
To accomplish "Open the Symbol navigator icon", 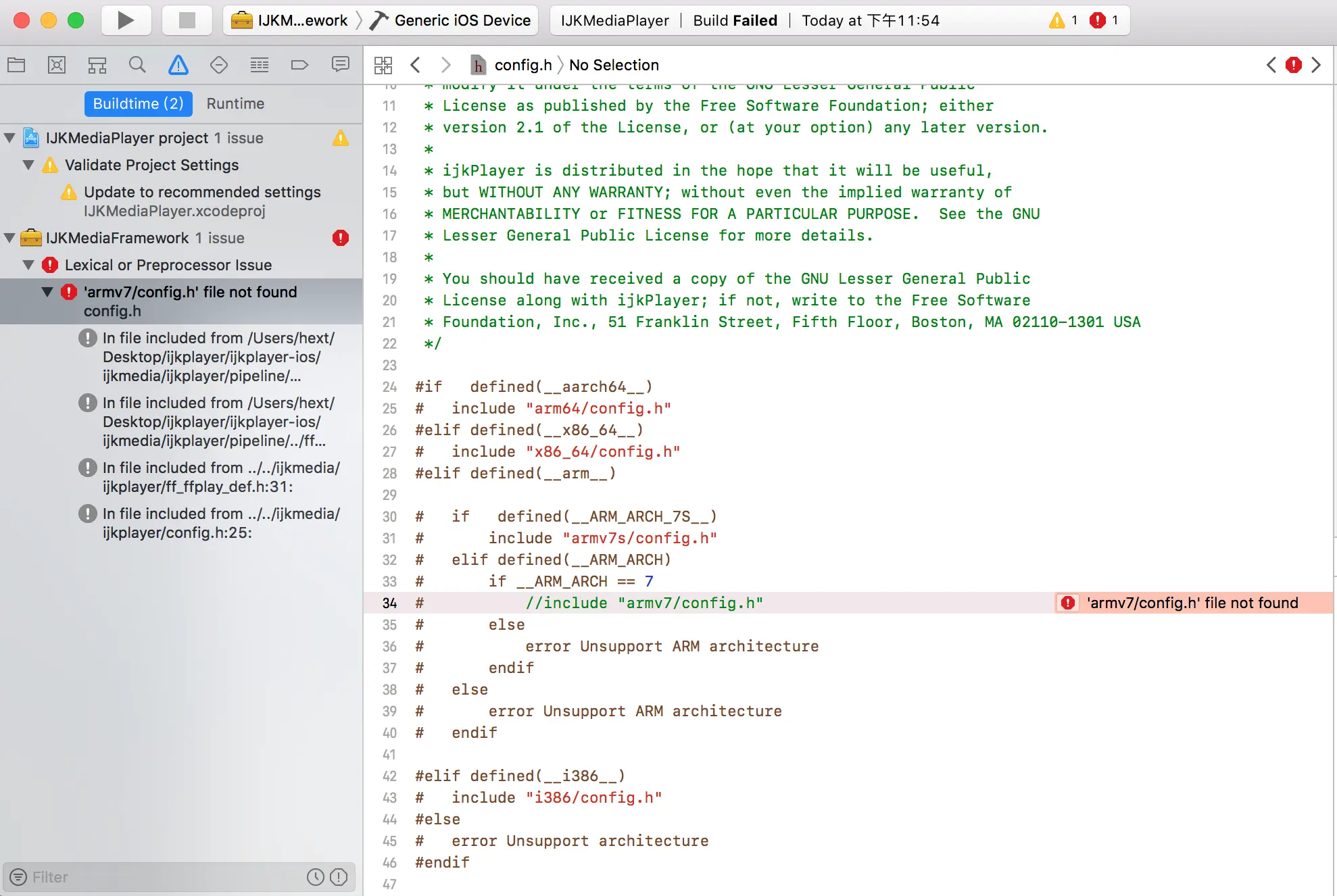I will pos(97,65).
